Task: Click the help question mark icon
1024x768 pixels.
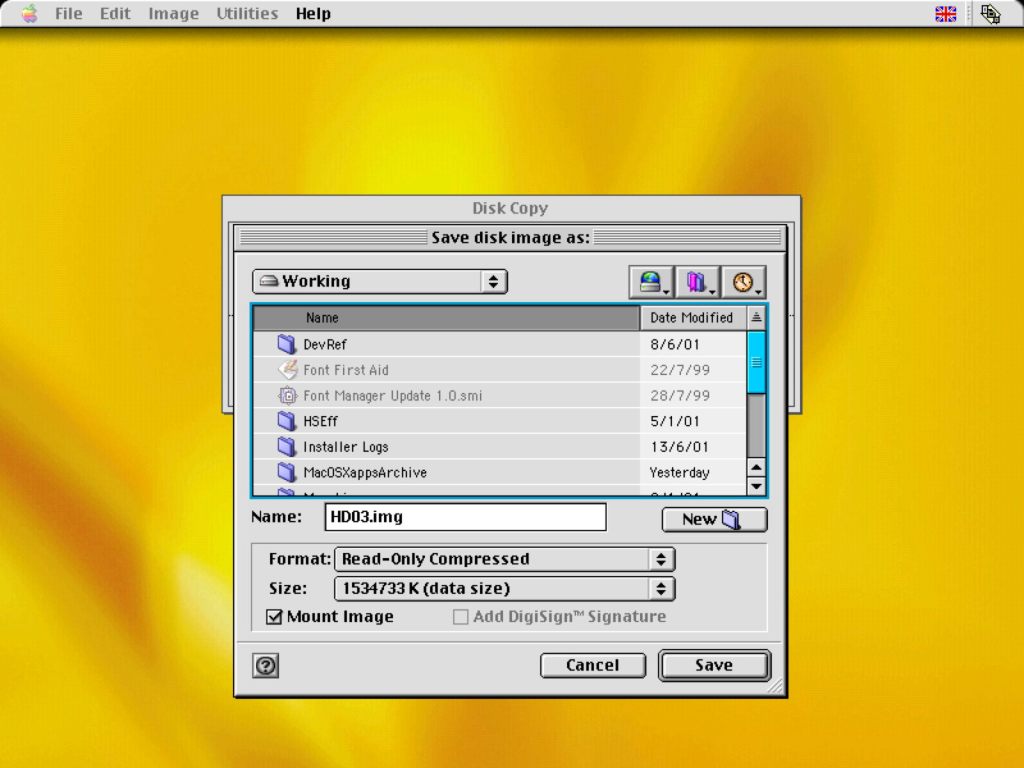Action: click(265, 666)
